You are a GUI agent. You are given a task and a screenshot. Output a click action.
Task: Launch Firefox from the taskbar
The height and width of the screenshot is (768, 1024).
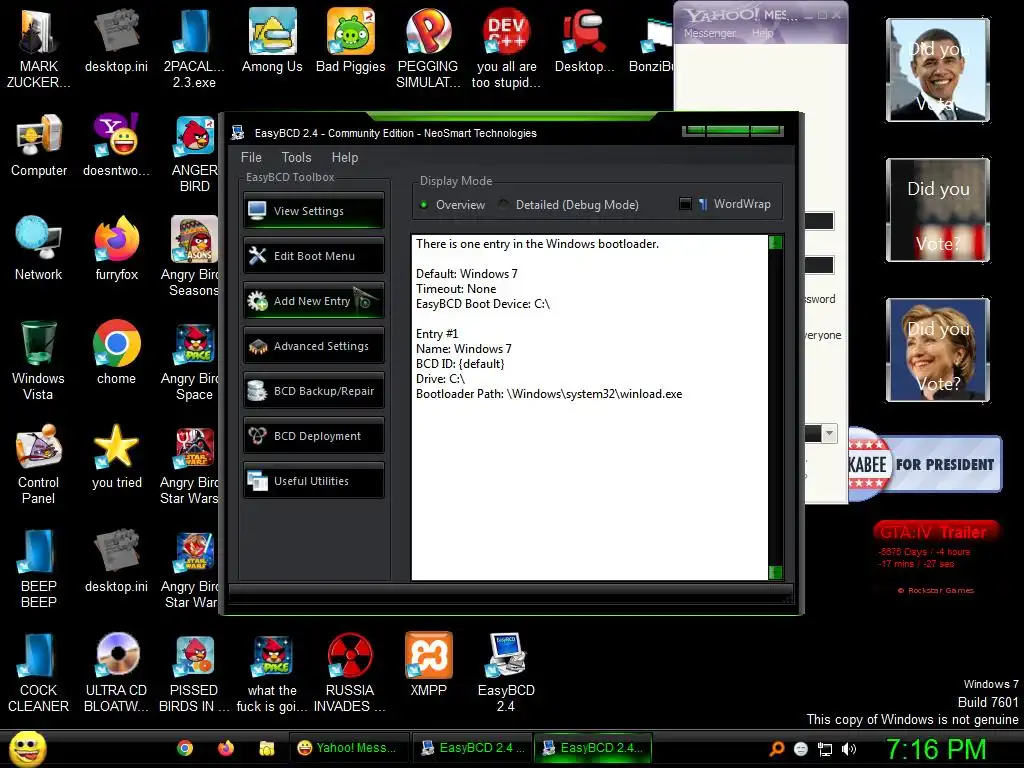[x=226, y=748]
